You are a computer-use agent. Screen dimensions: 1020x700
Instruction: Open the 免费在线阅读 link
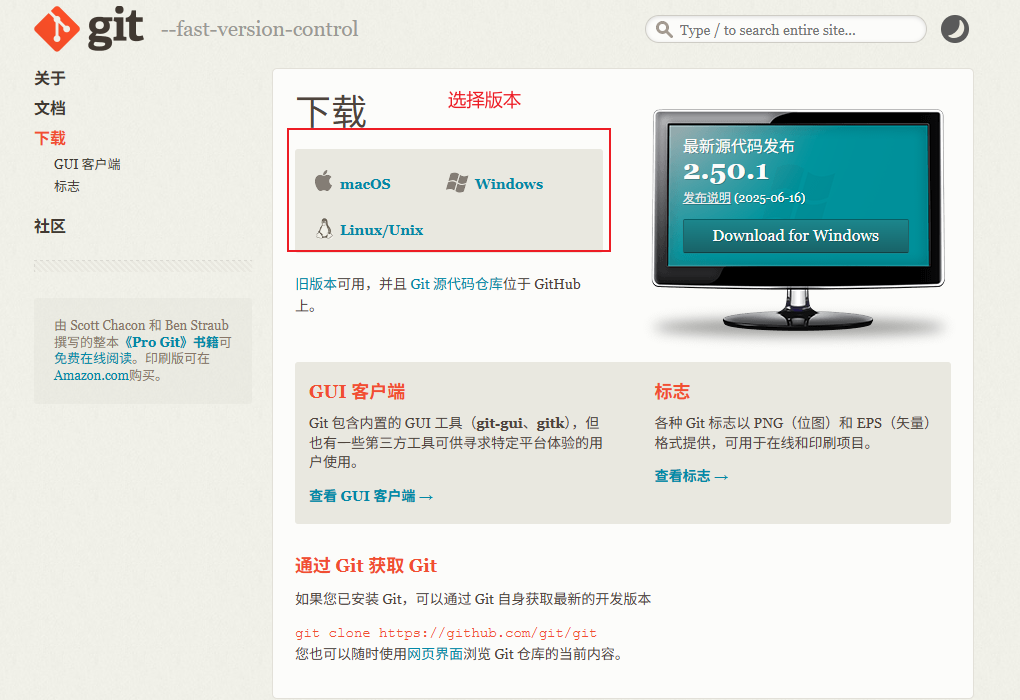93,358
